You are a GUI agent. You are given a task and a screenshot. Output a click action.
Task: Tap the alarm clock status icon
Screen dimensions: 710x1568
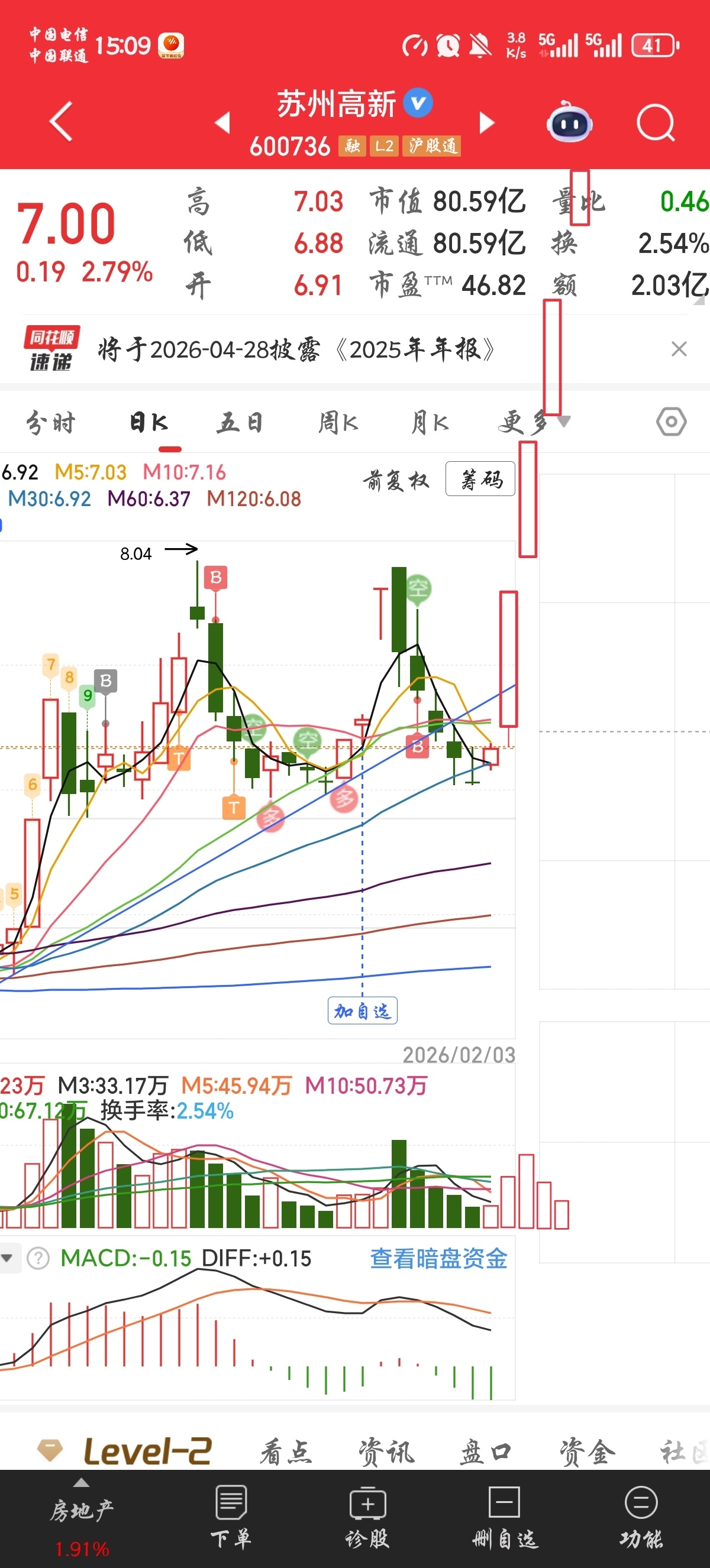[448, 46]
